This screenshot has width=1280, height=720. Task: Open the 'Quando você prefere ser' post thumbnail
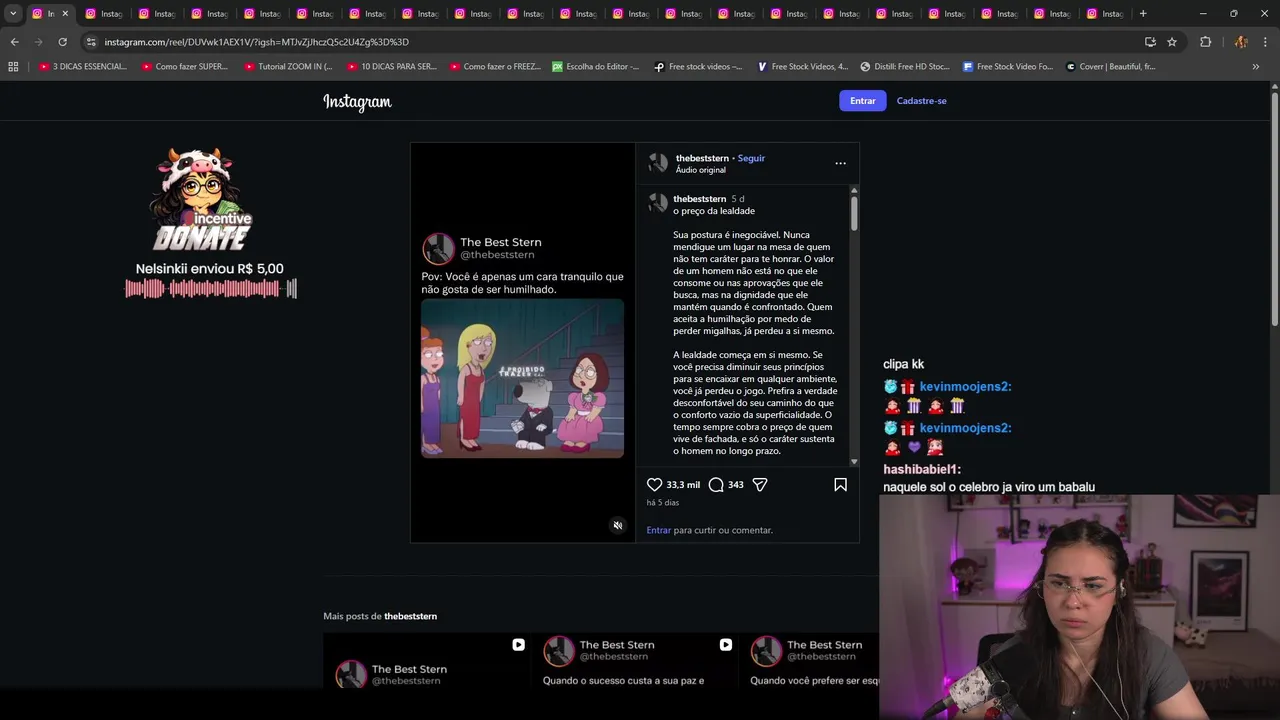[810, 661]
